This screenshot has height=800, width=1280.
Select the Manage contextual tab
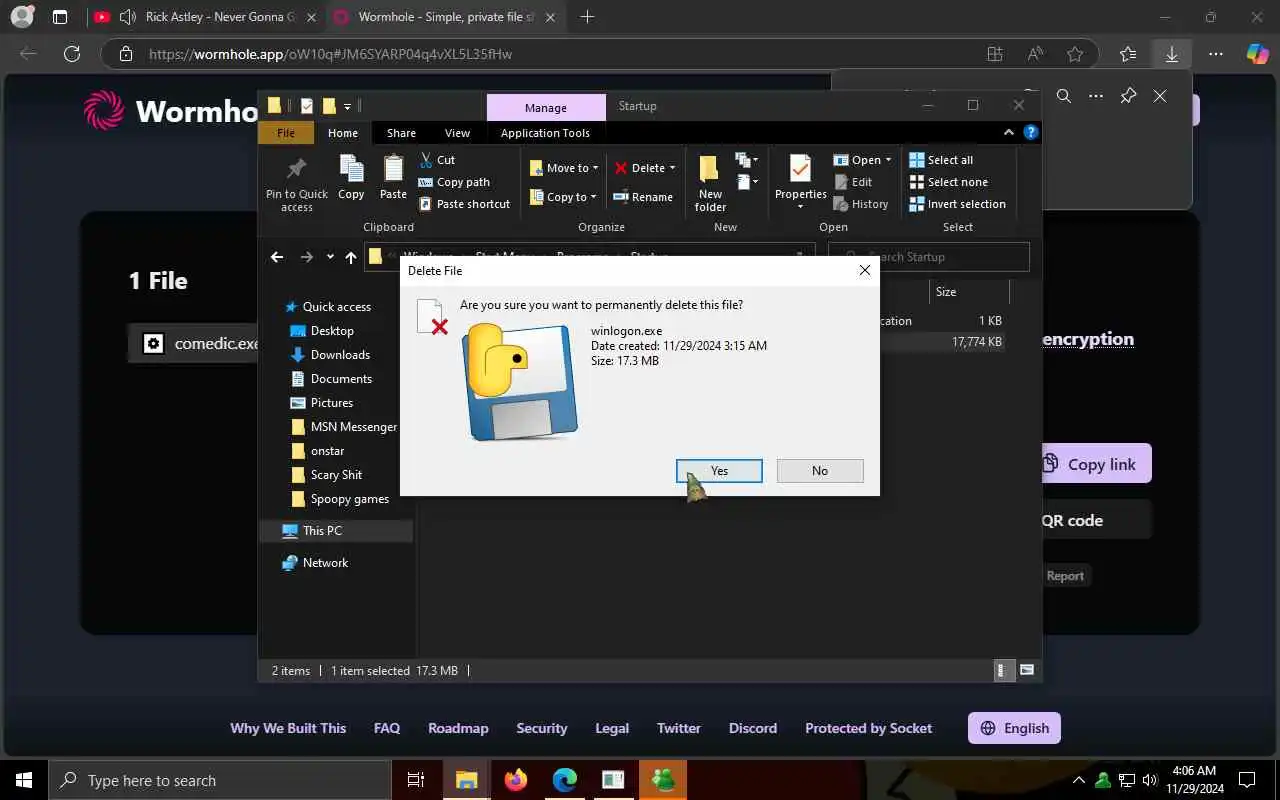tap(546, 107)
